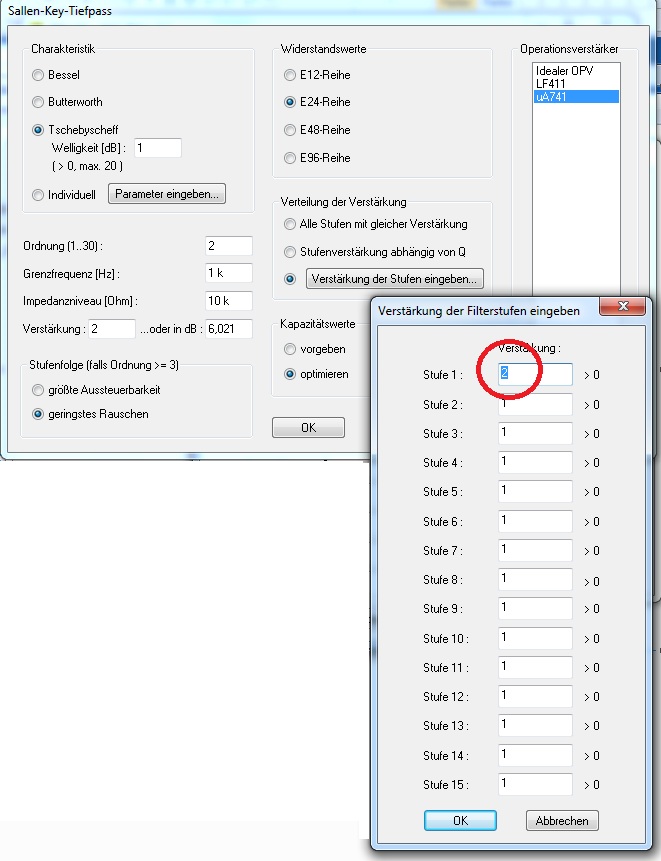Click the Stufe 10 gain field

535,639
